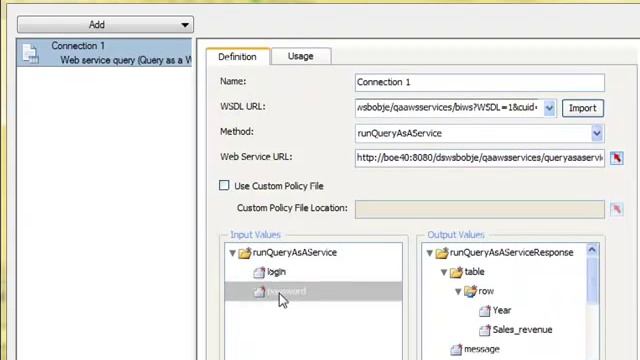Collapse the table node in Output Values

click(x=444, y=272)
